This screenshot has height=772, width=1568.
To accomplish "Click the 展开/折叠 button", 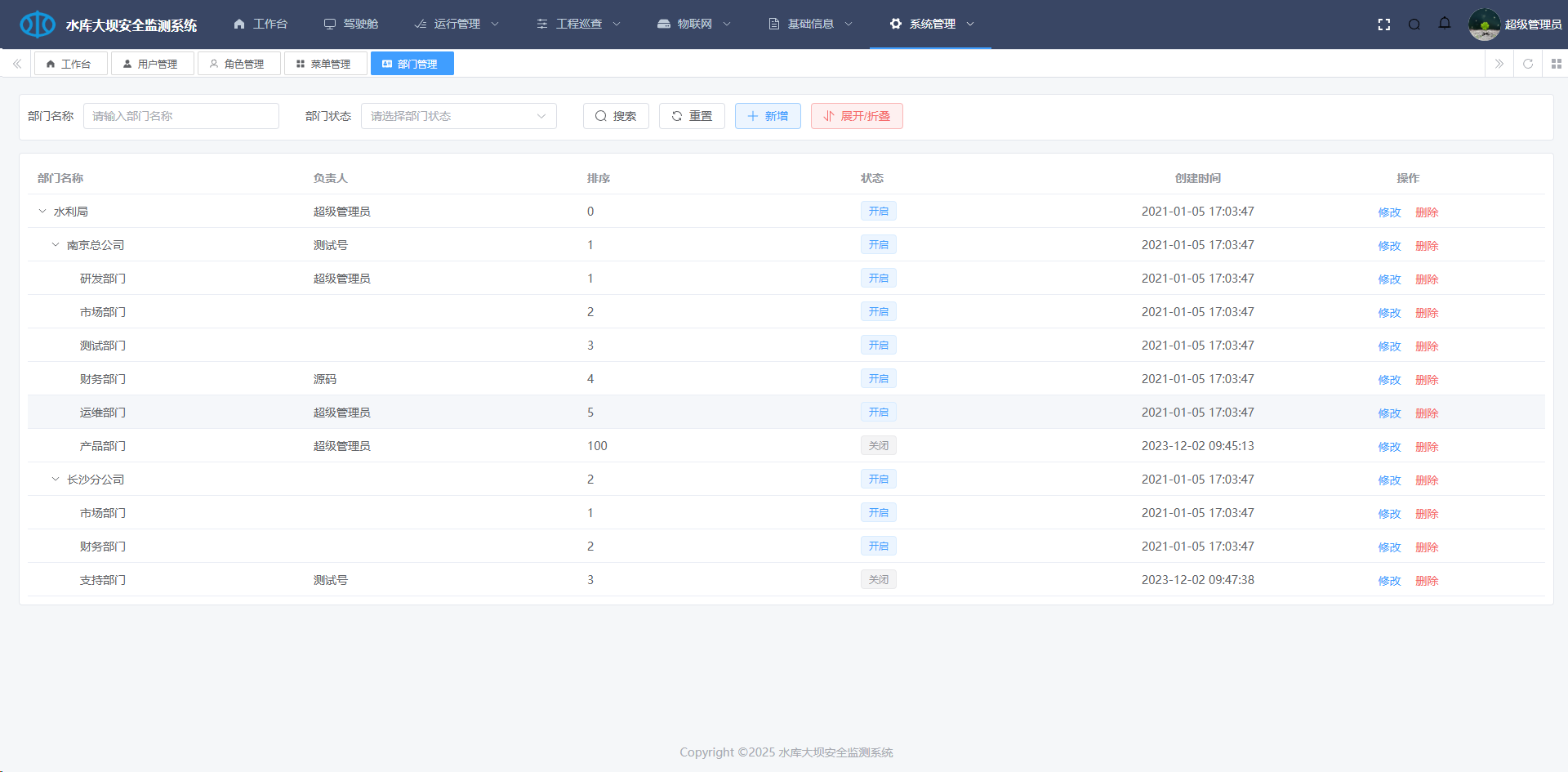I will (857, 116).
